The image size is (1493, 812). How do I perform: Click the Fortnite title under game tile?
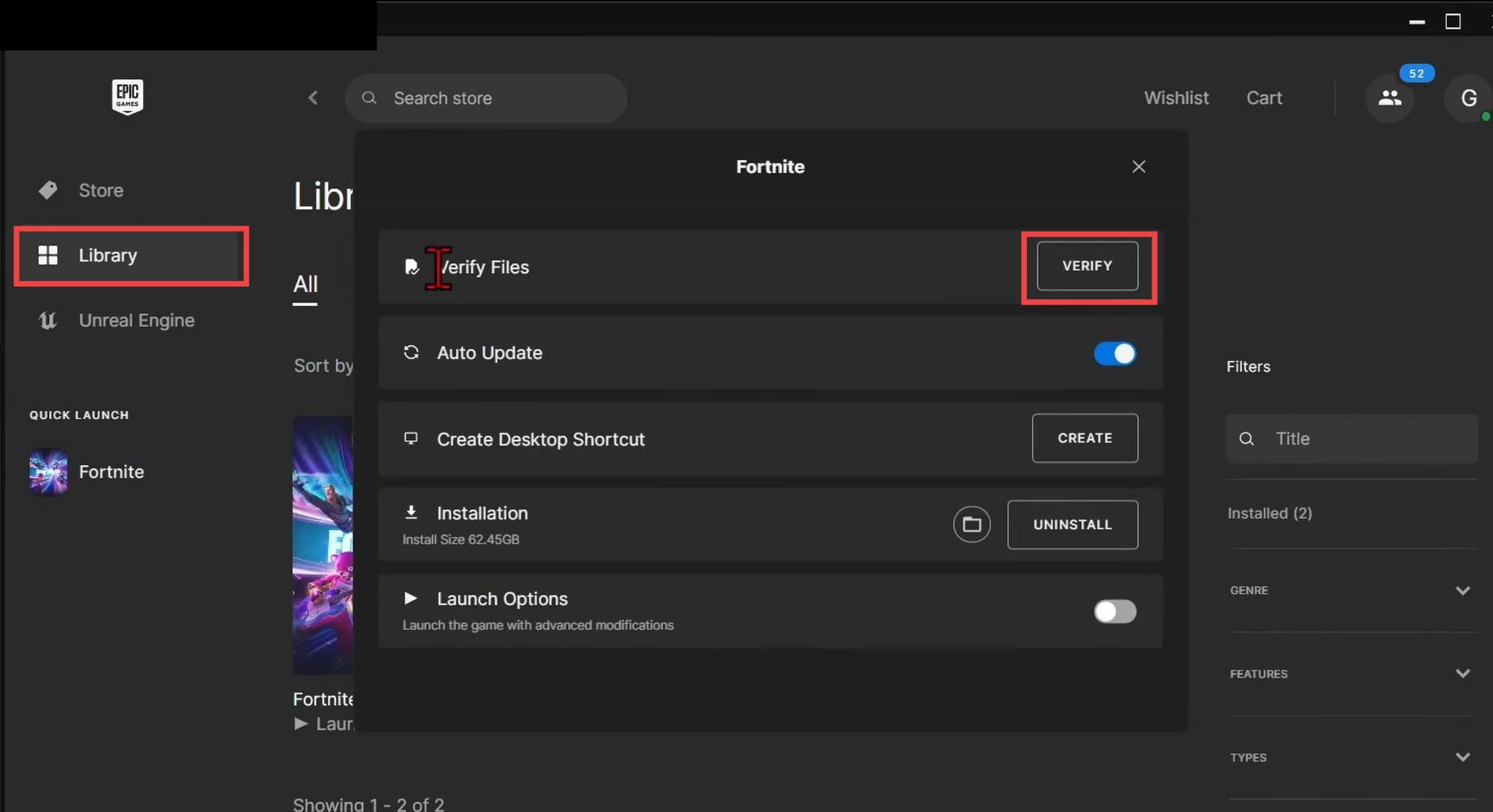click(x=323, y=699)
